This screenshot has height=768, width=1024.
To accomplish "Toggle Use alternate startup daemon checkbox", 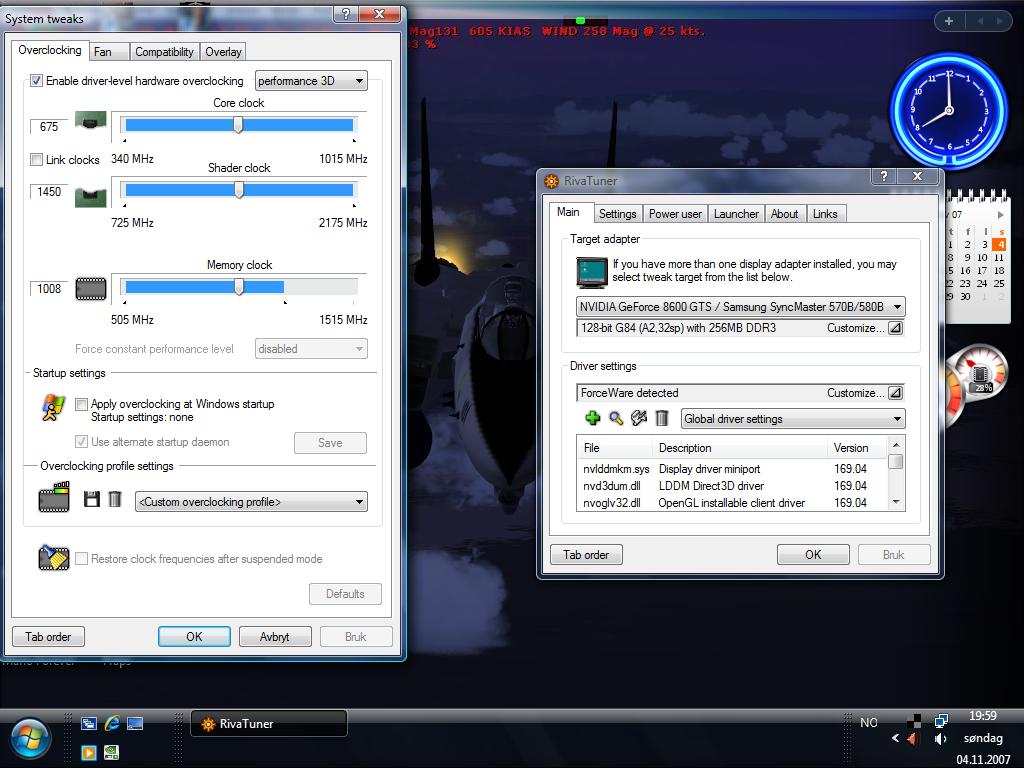I will point(82,441).
